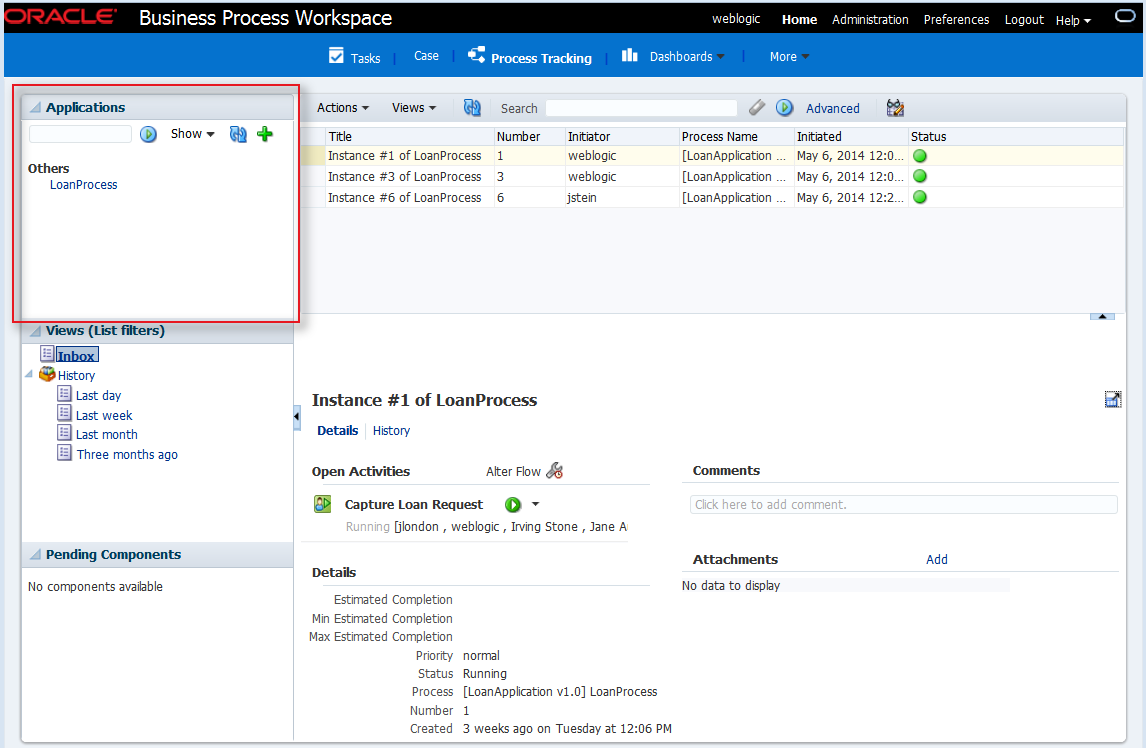The image size is (1146, 748).
Task: Open the Show dropdown in Applications
Action: [192, 134]
